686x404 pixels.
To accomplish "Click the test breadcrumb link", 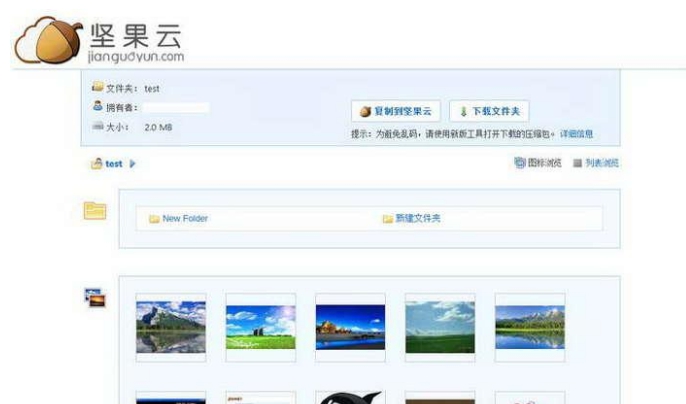I will pyautogui.click(x=114, y=164).
